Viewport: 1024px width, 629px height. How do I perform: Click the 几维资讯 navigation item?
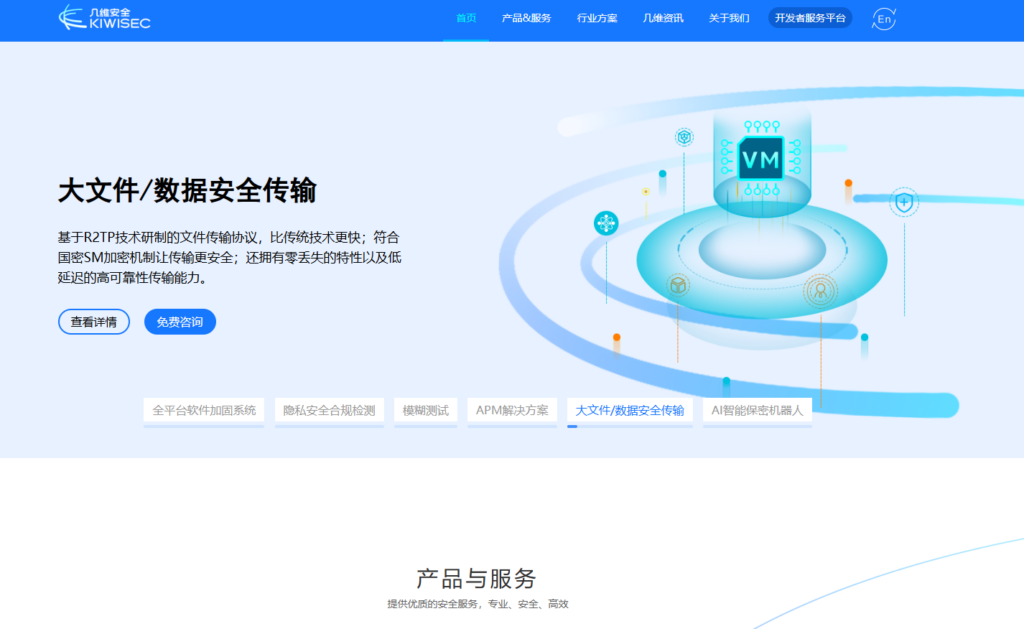tap(662, 18)
